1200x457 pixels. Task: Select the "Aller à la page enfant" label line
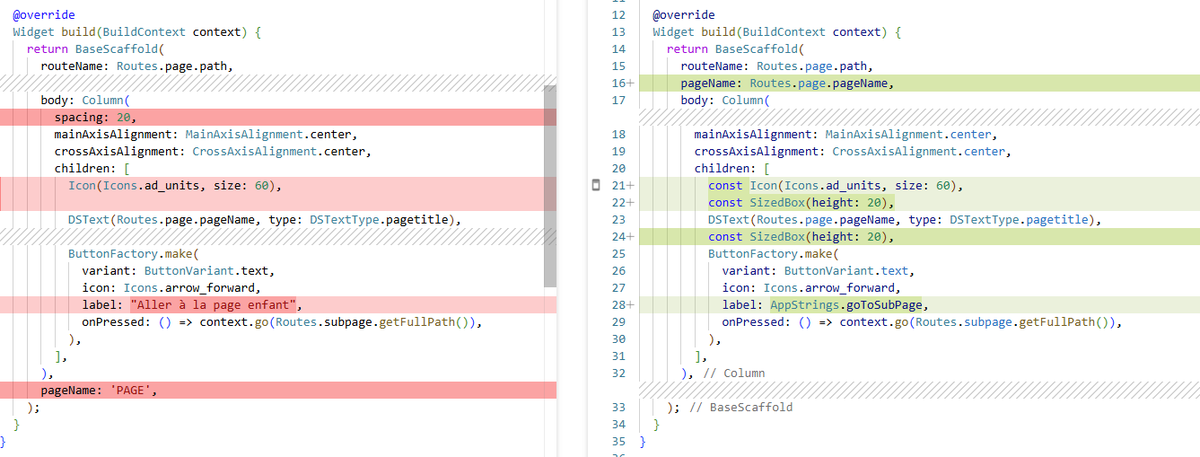point(278,305)
